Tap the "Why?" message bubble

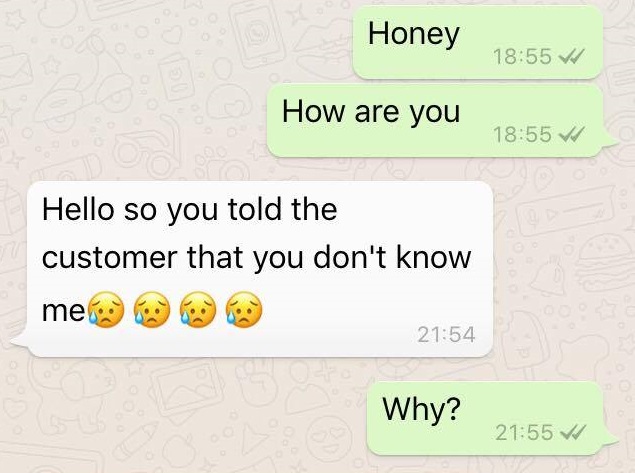(x=488, y=419)
